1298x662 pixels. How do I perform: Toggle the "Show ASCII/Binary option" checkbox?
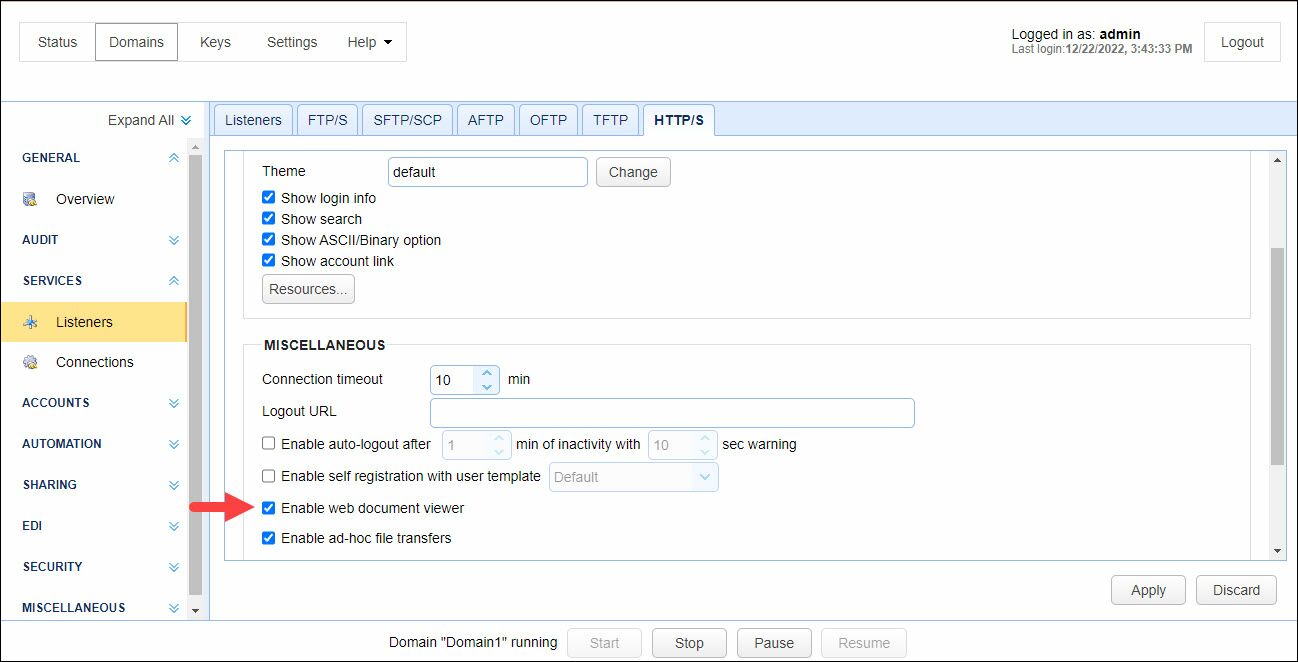click(x=268, y=239)
